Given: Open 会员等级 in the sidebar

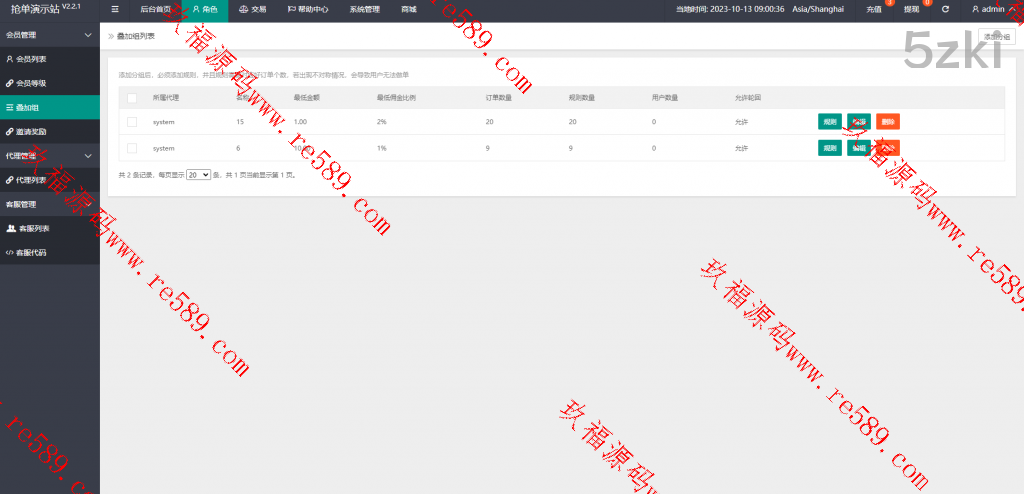Looking at the screenshot, I should (x=50, y=83).
